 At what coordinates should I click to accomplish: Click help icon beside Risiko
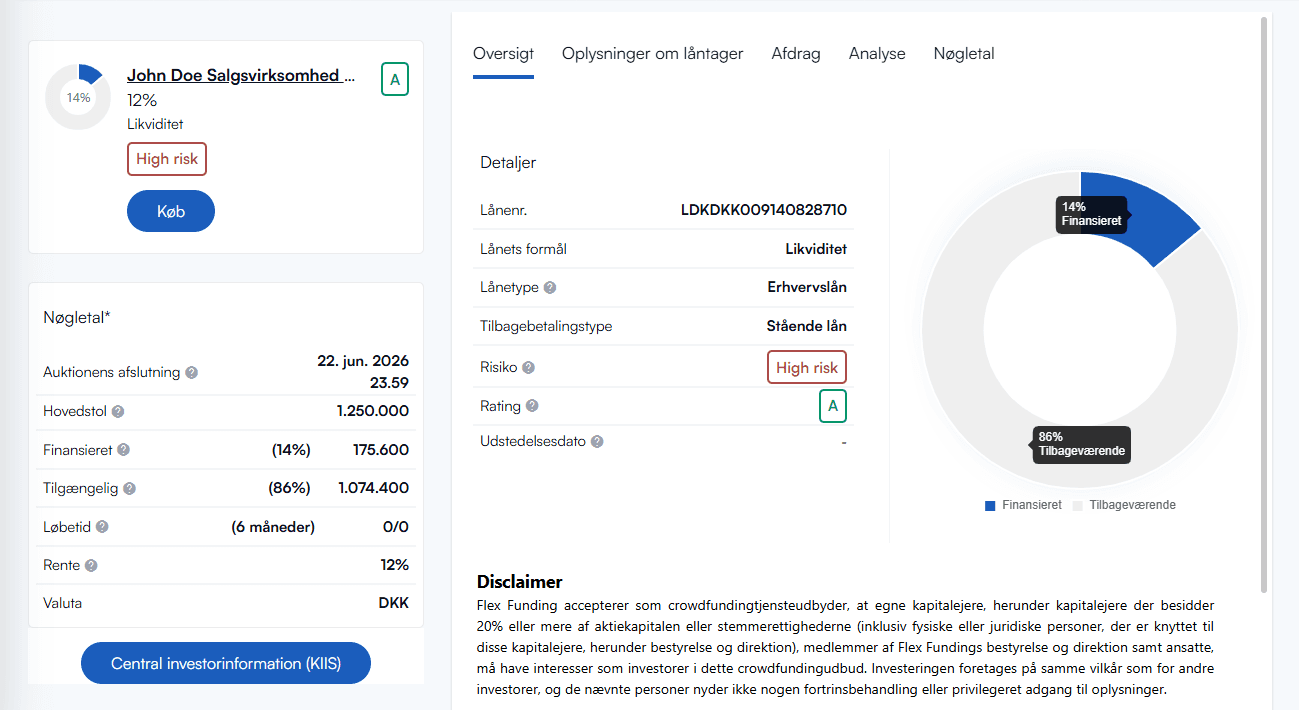[528, 367]
